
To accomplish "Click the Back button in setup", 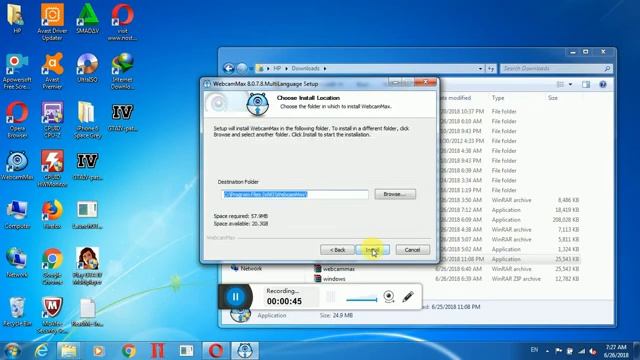I will tap(337, 249).
